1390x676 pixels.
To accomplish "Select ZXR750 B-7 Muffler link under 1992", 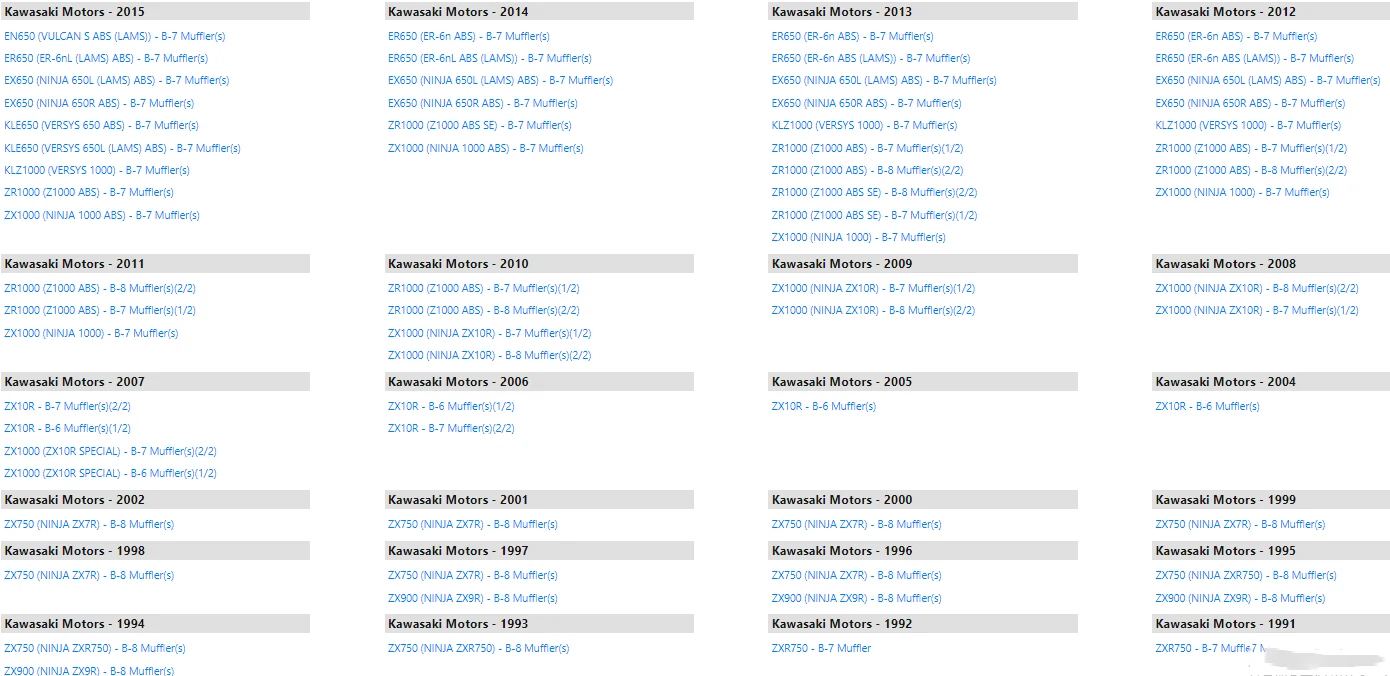I will [x=821, y=648].
